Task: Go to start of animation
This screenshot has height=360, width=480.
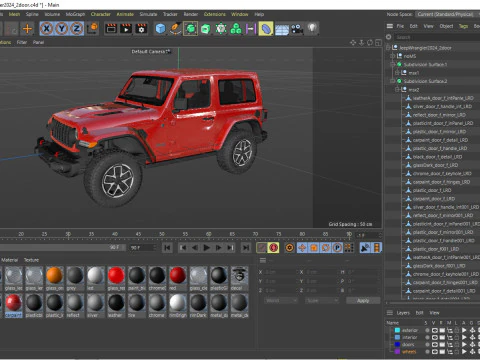Action: (x=167, y=248)
